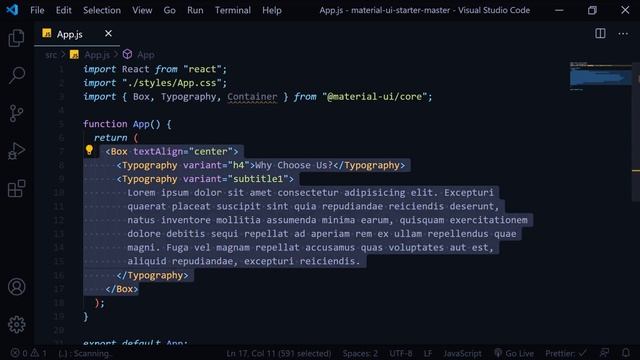Image resolution: width=640 pixels, height=360 pixels.
Task: Change LF end of line sequence
Action: [427, 353]
